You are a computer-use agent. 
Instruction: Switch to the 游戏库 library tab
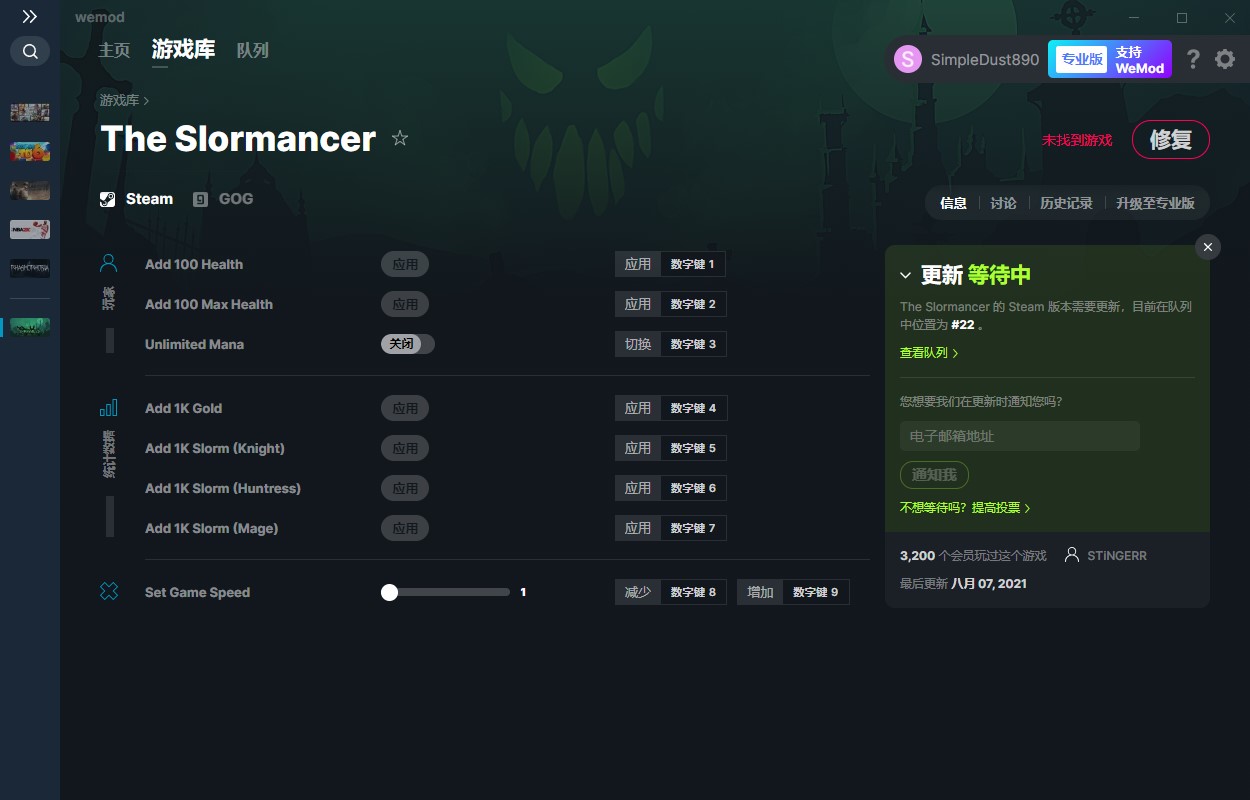[x=183, y=49]
